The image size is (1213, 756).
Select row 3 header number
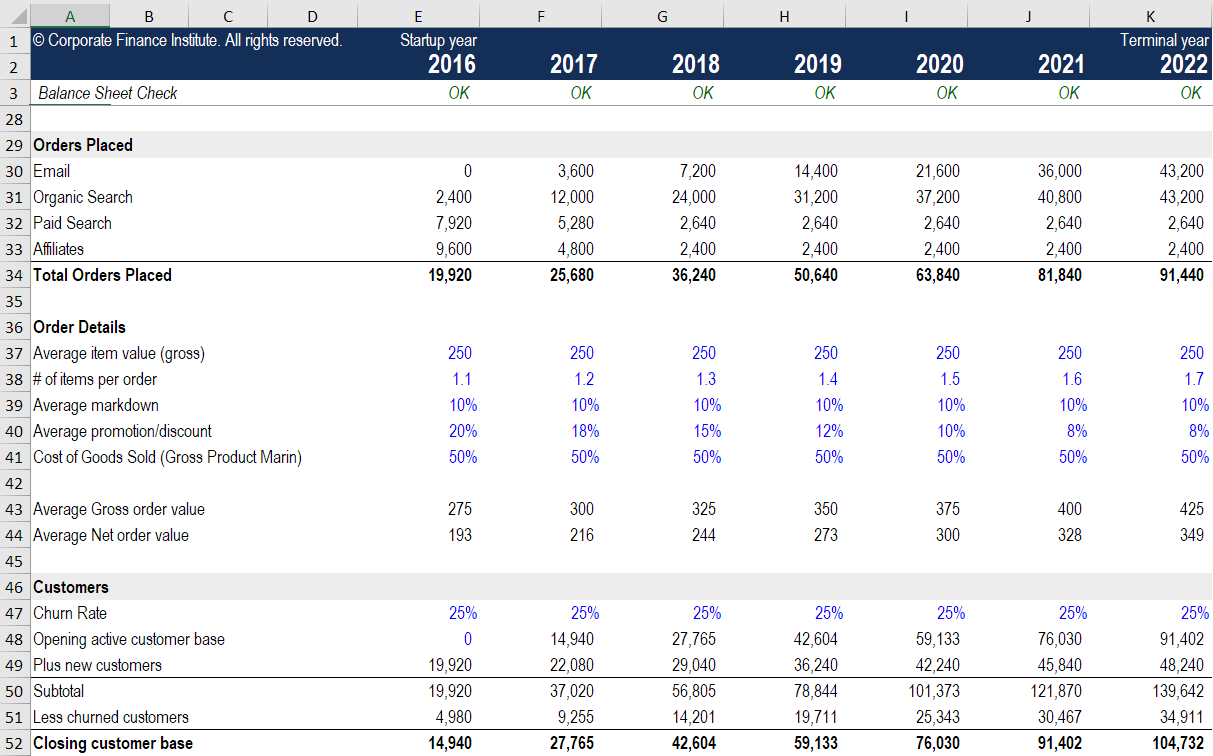click(x=15, y=93)
